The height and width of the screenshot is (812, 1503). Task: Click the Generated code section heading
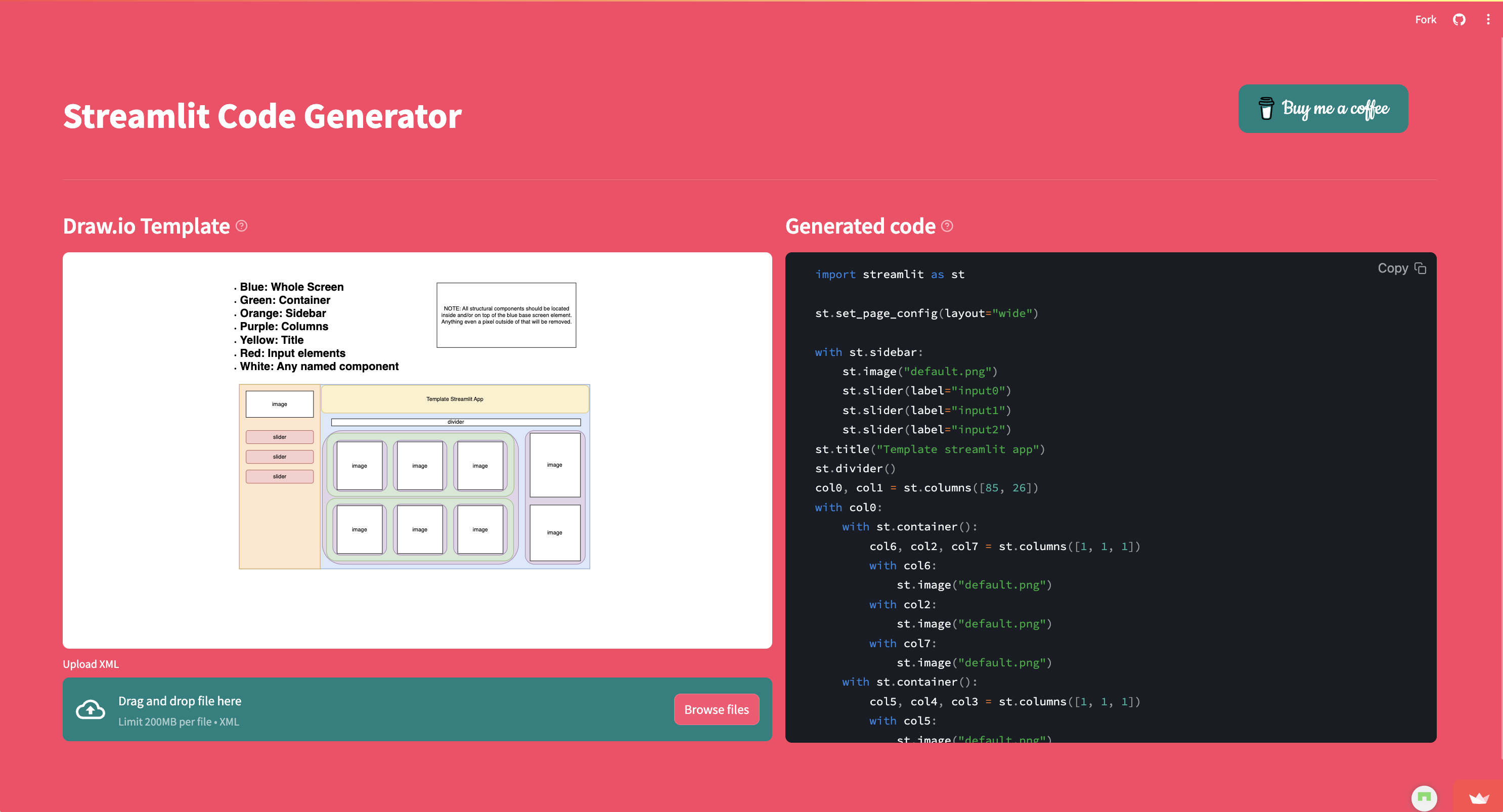coord(861,227)
